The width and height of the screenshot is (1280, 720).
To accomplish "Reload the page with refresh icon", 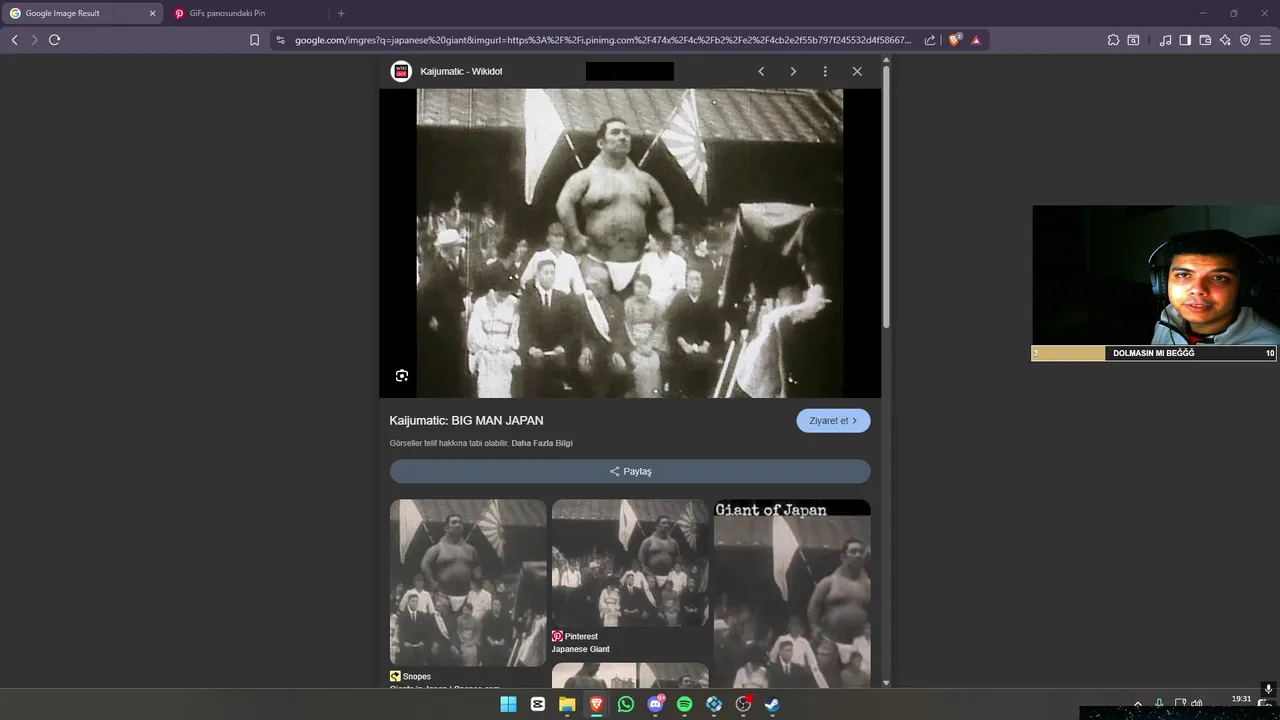I will pos(54,40).
